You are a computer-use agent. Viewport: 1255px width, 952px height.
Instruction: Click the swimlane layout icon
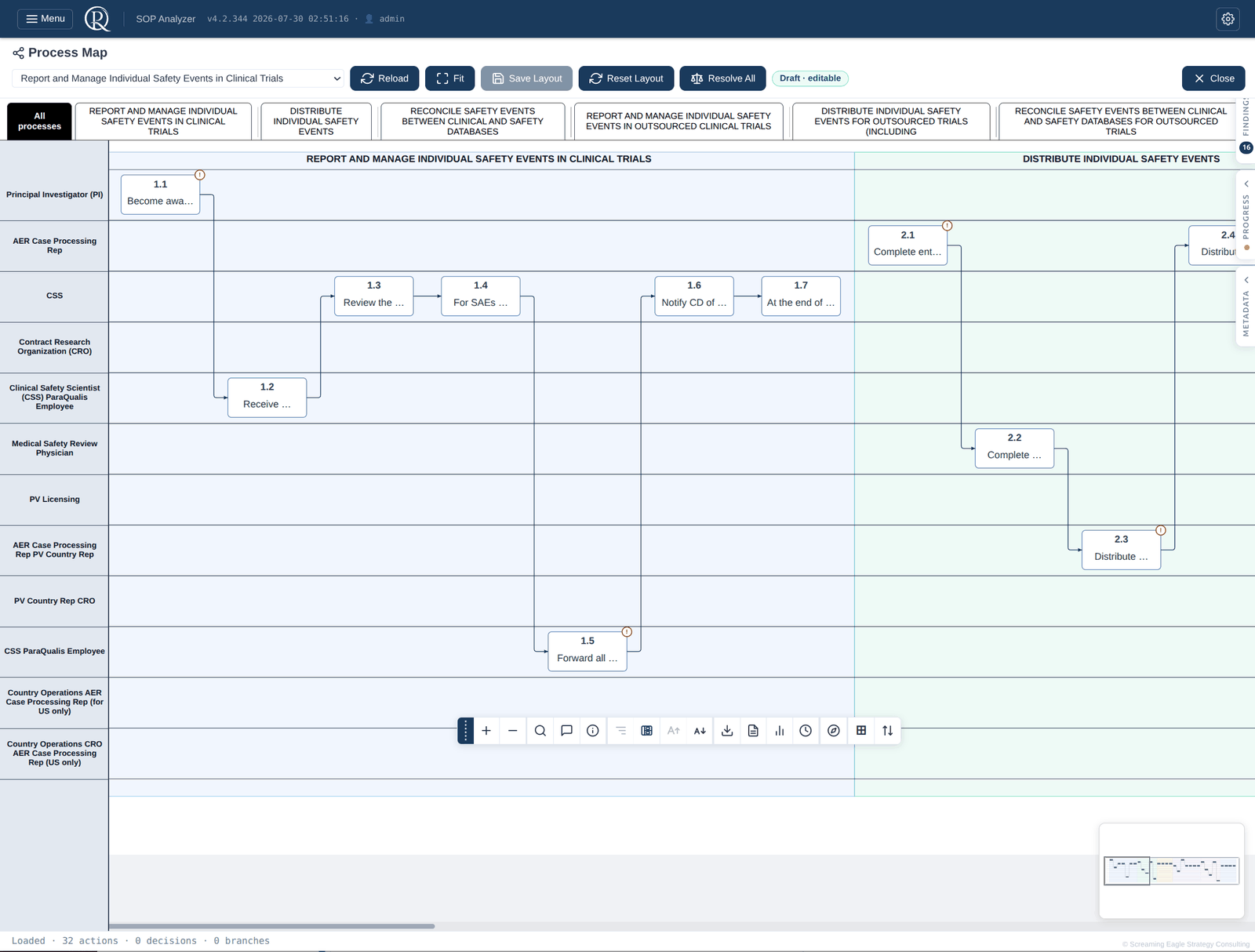(x=647, y=730)
